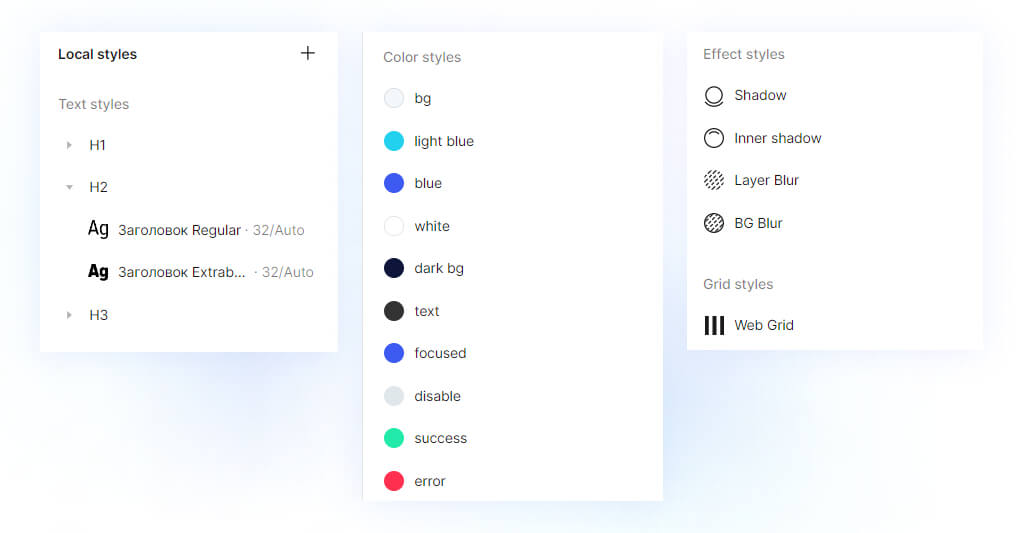The width and height of the screenshot is (1024, 533).
Task: Select the Web Grid columns icon
Action: tap(714, 325)
